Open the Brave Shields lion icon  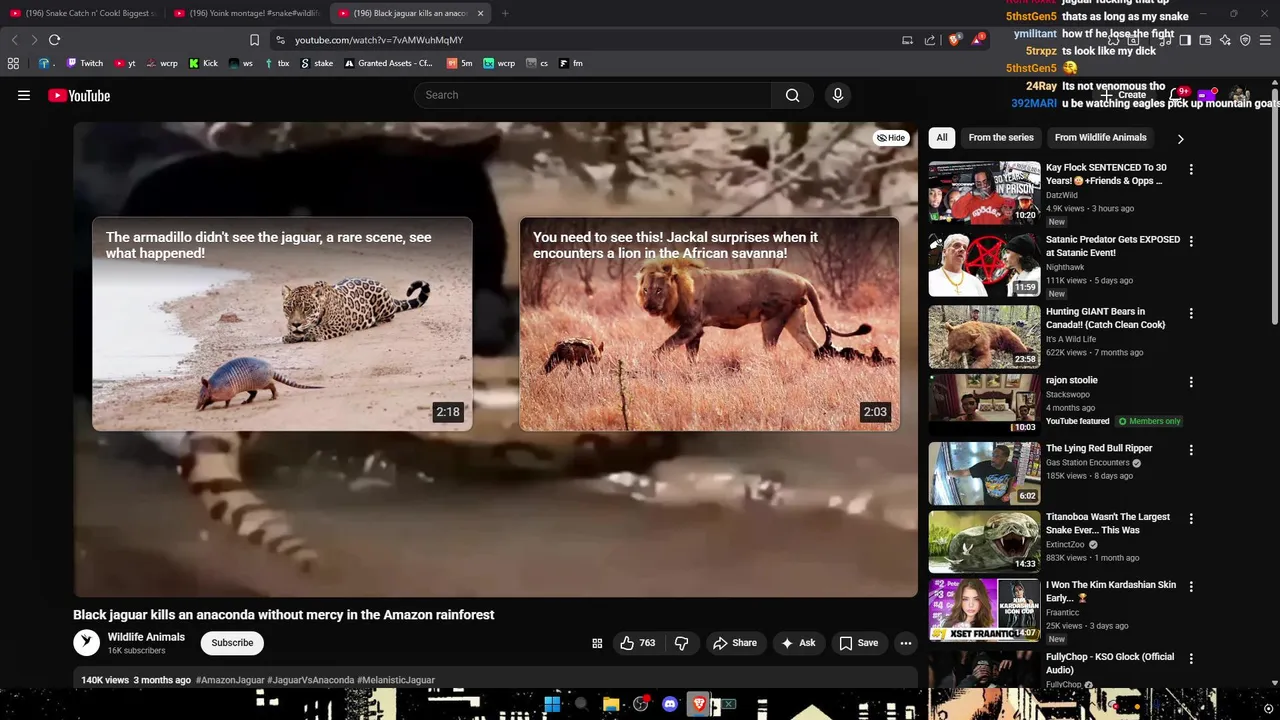pyautogui.click(x=955, y=40)
